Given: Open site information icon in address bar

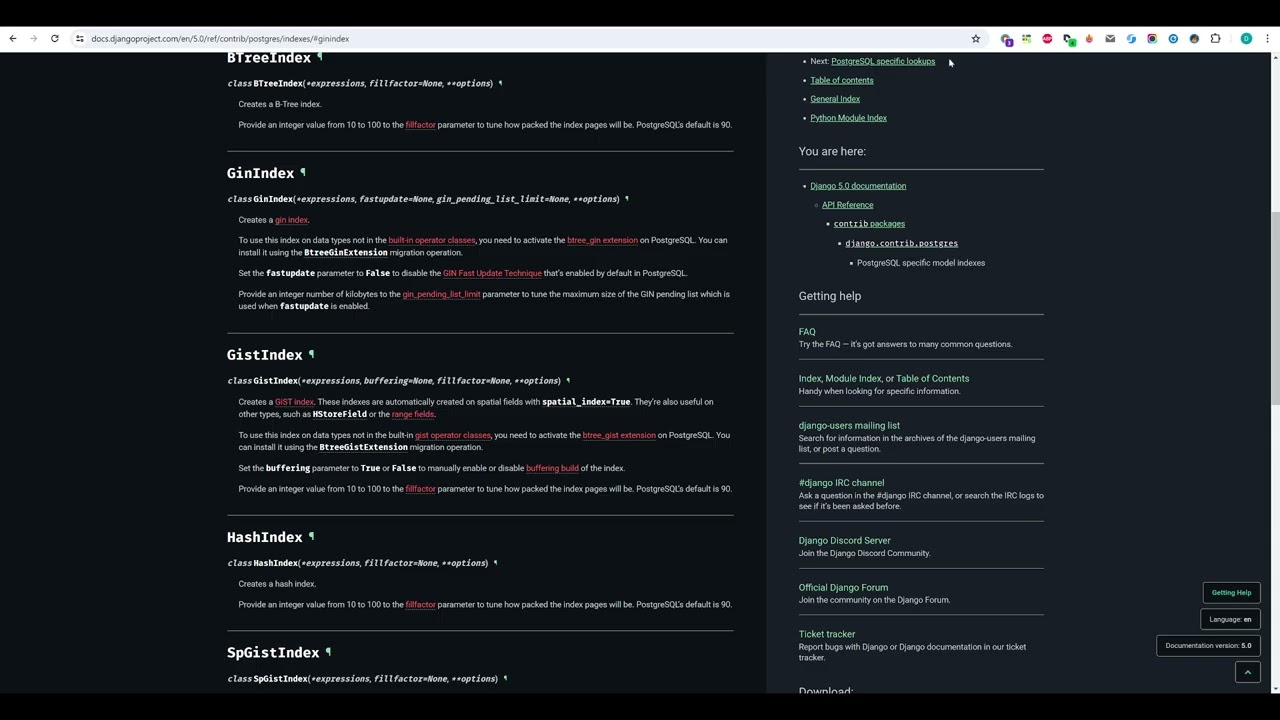Looking at the screenshot, I should (79, 39).
